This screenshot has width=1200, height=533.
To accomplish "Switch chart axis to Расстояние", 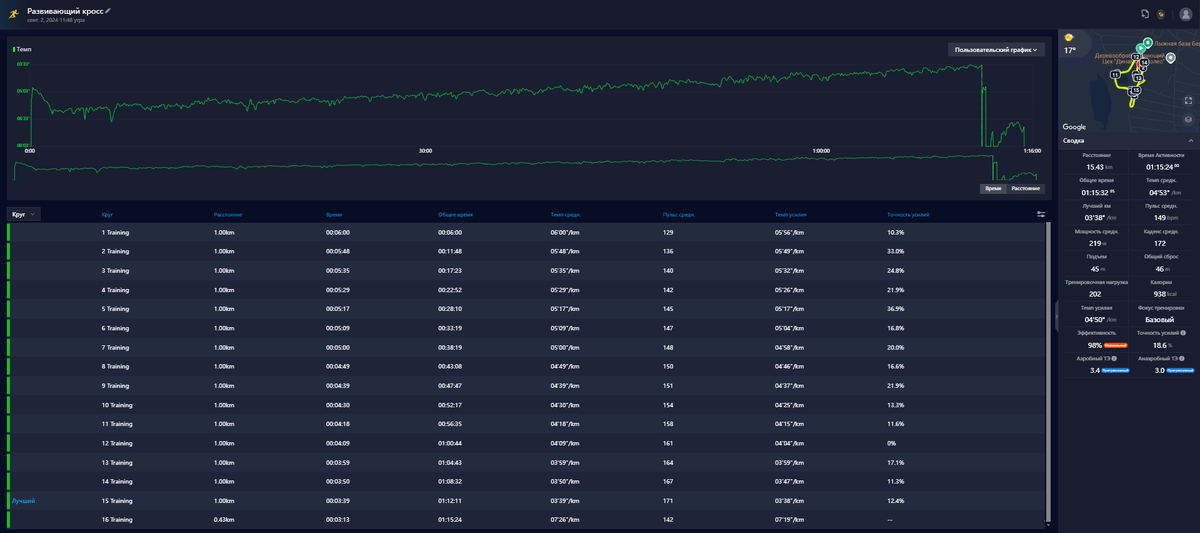I will 1026,188.
